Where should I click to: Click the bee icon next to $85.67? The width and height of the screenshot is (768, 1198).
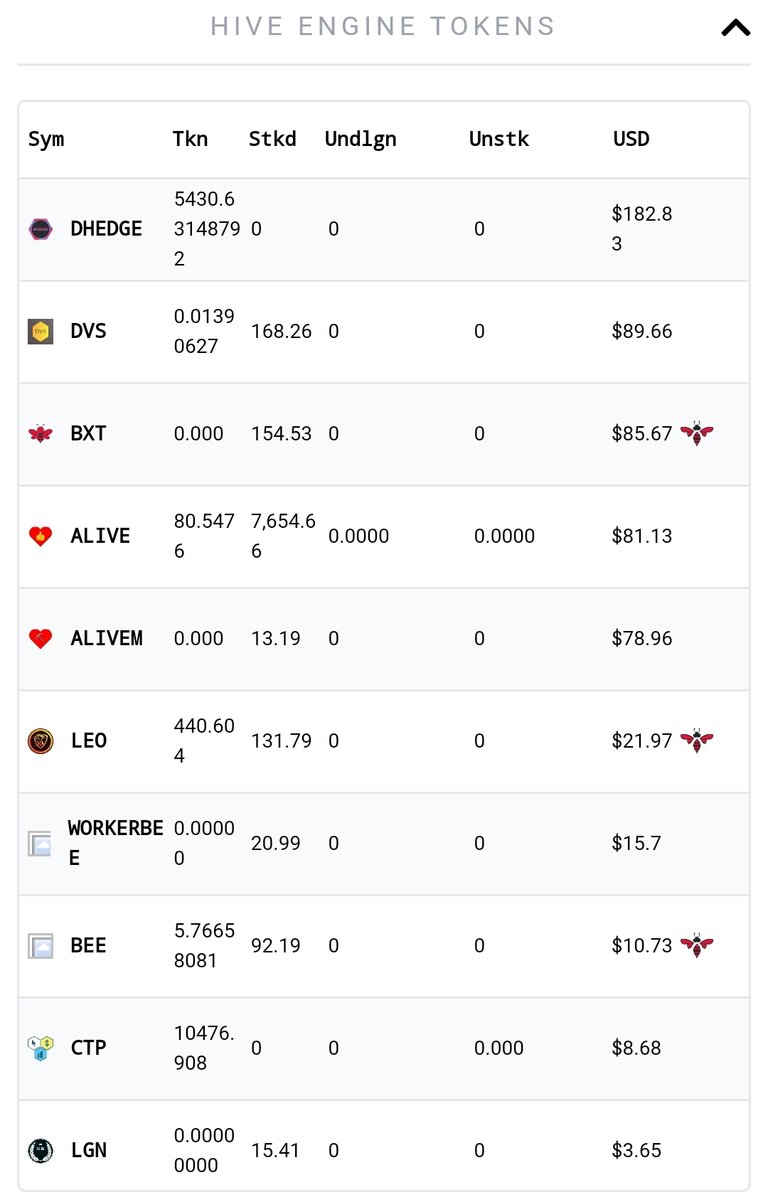[x=696, y=433]
